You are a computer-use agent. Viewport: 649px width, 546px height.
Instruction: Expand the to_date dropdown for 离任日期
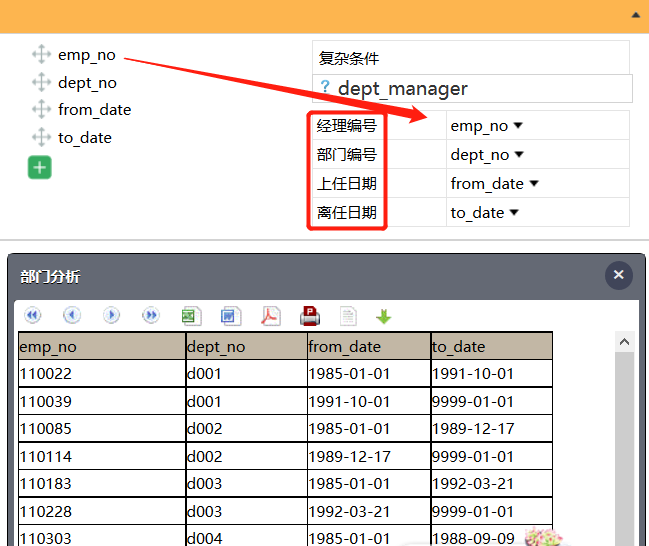tap(513, 212)
